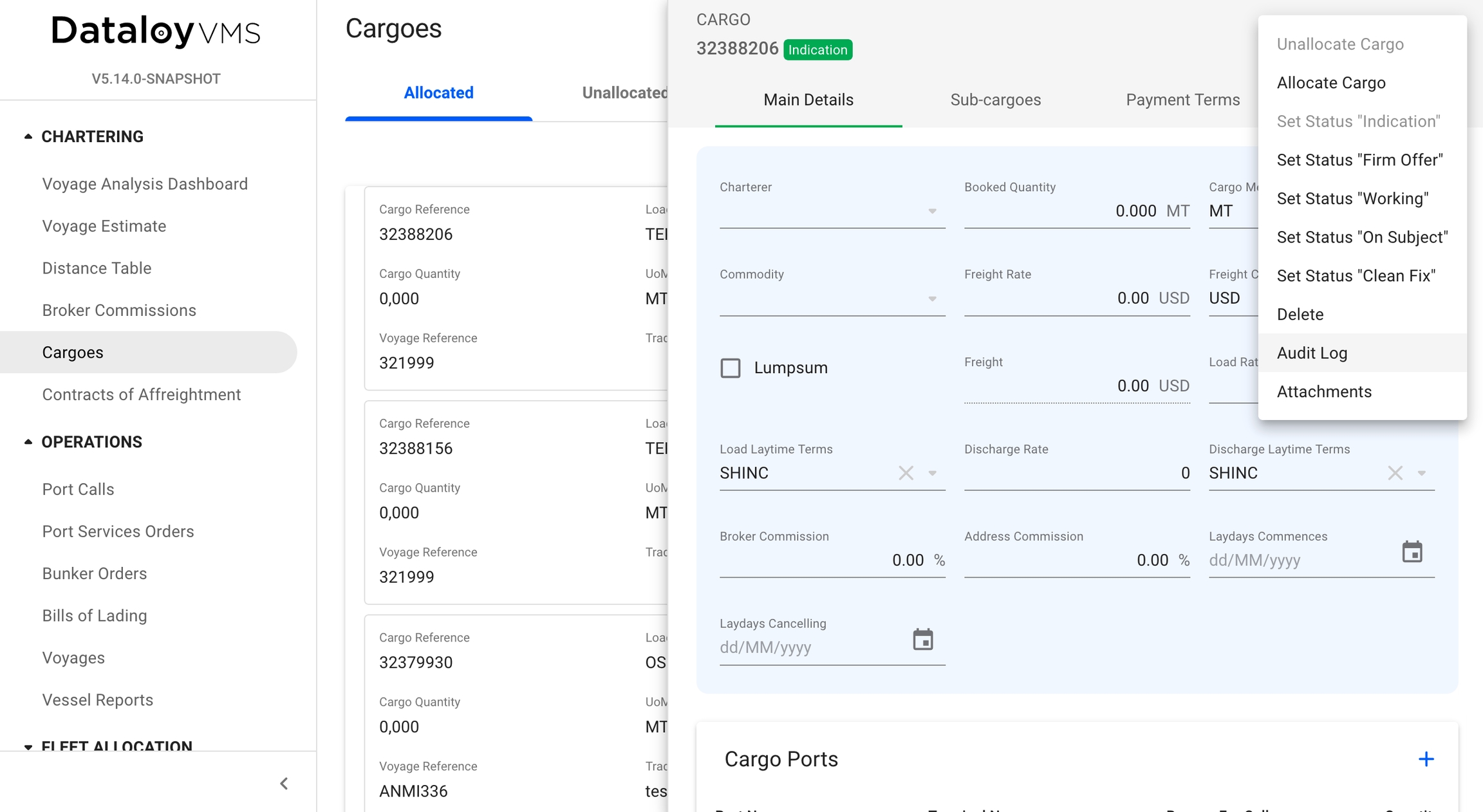The image size is (1483, 812).
Task: Clear the Discharge Laytime Terms SHINC value
Action: [x=1395, y=473]
